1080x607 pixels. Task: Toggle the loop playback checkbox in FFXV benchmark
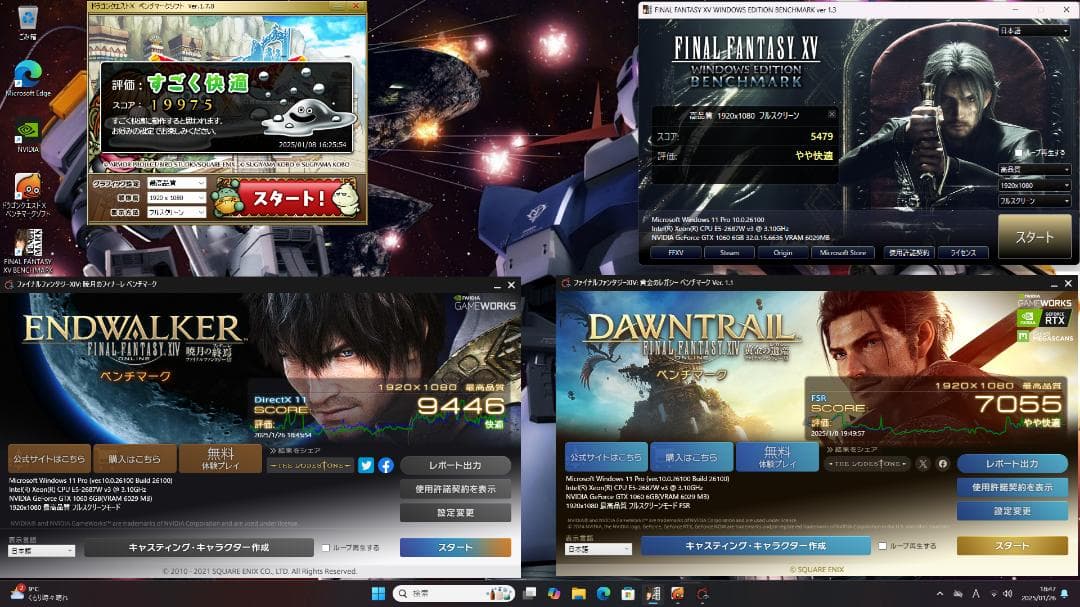[1018, 152]
